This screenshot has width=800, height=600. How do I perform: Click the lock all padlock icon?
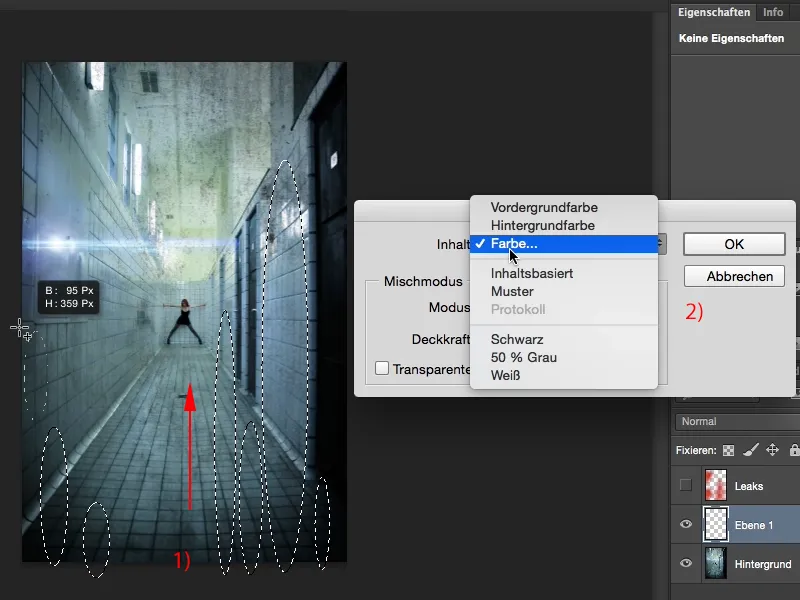coord(794,450)
